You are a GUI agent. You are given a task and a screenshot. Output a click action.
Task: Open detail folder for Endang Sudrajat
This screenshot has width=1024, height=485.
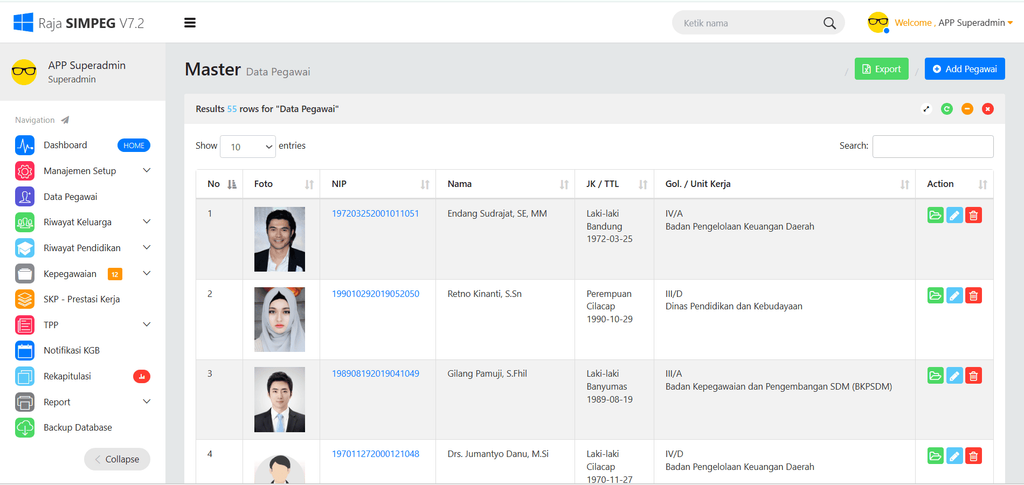pos(935,215)
